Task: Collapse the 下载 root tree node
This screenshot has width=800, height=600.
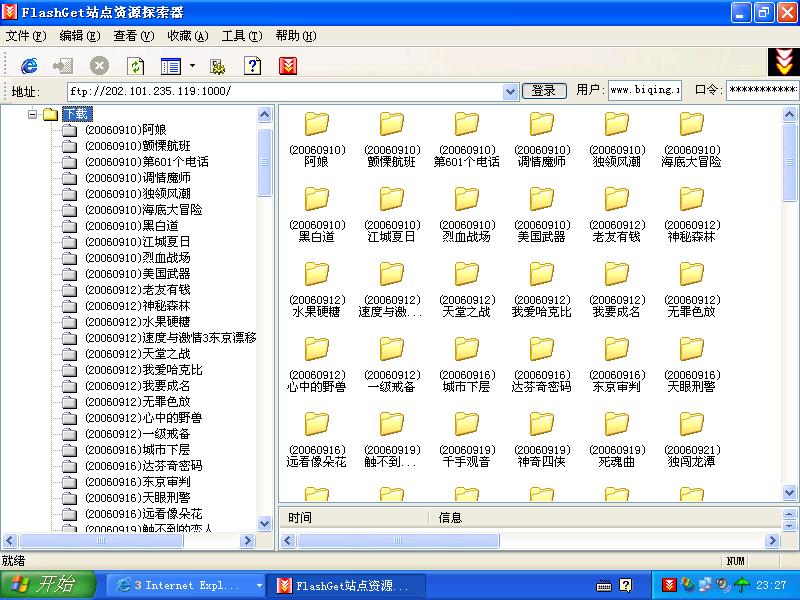Action: (x=33, y=113)
